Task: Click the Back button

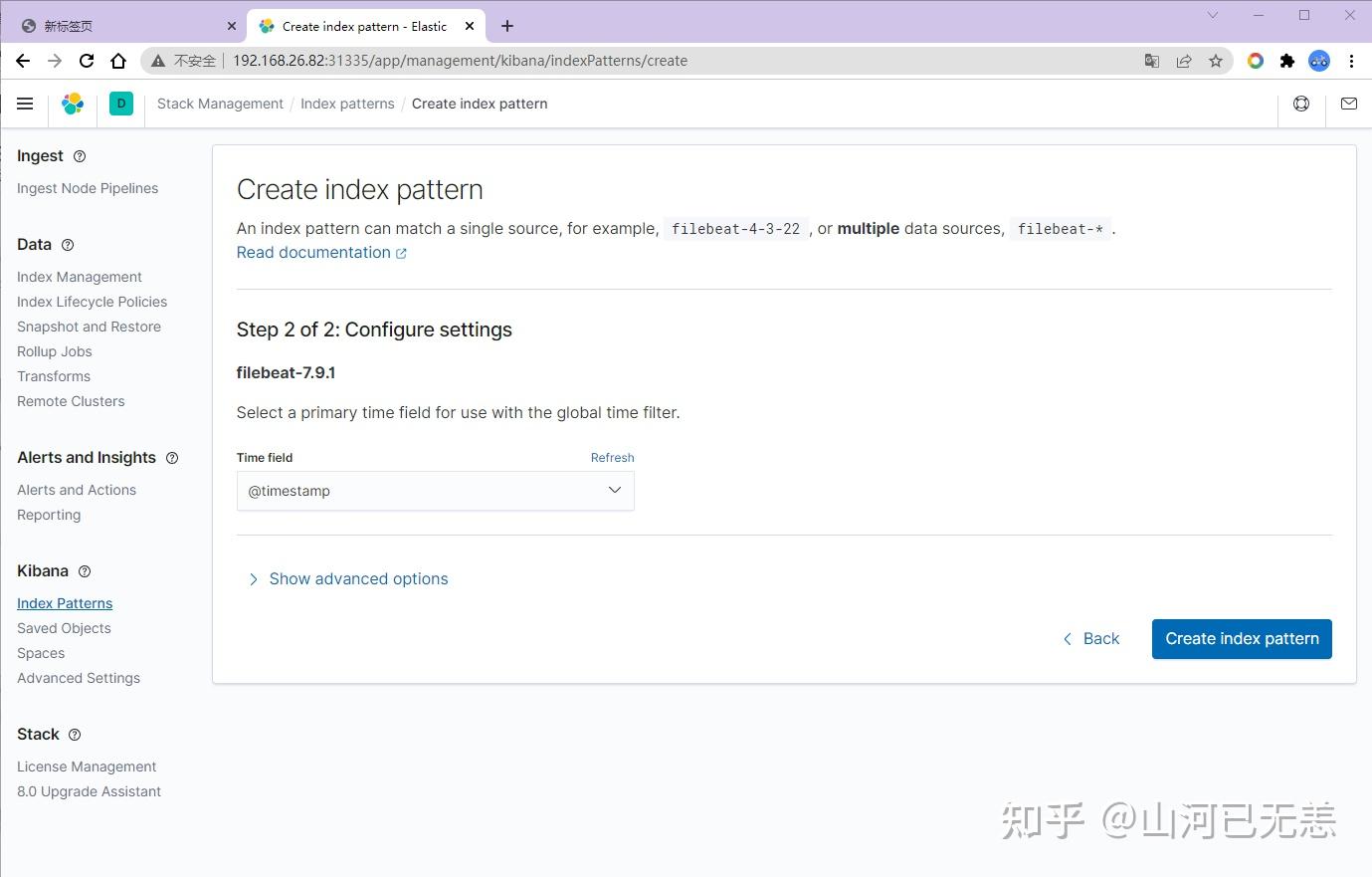Action: 1090,639
